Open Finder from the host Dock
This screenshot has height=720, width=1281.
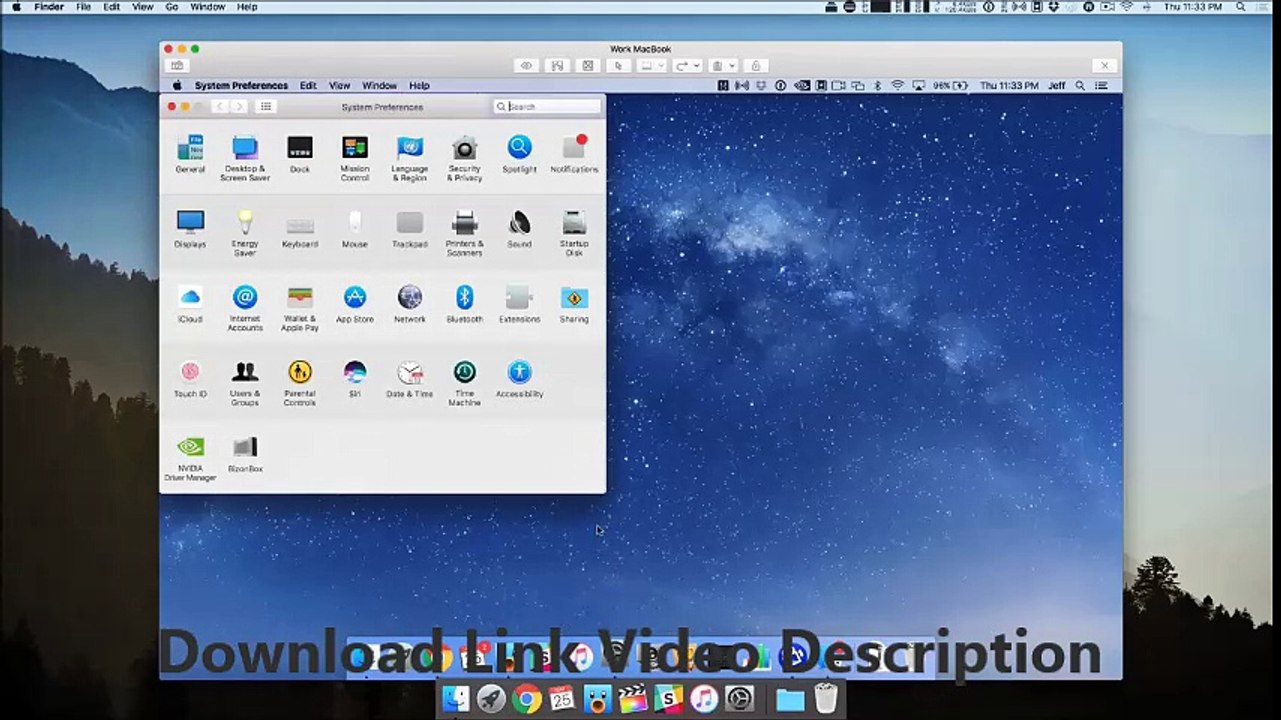pyautogui.click(x=456, y=700)
